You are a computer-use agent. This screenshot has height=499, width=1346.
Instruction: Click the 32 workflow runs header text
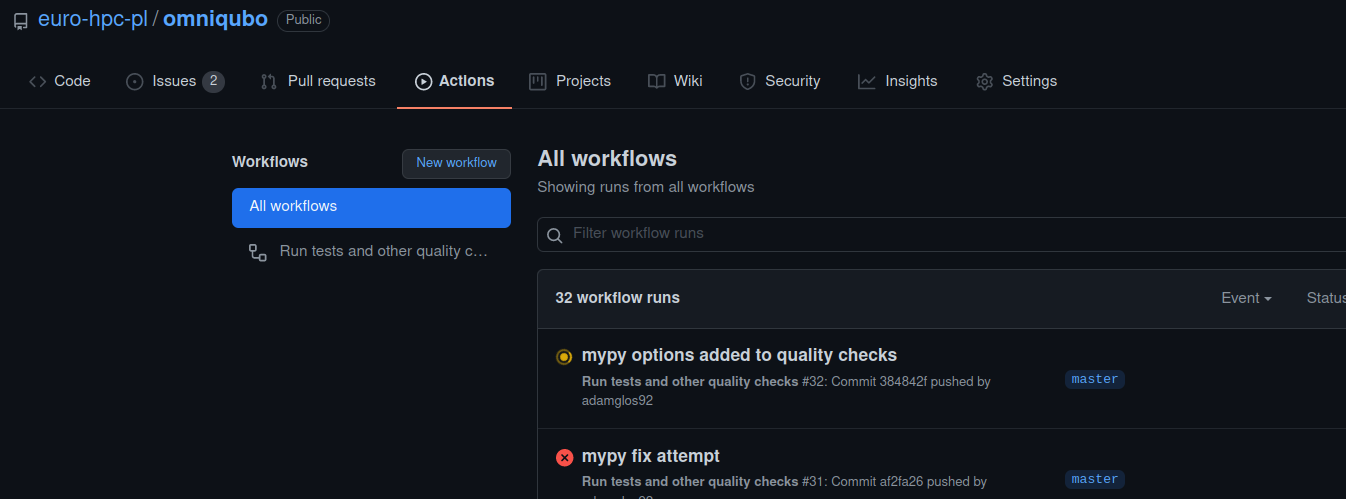pos(617,298)
